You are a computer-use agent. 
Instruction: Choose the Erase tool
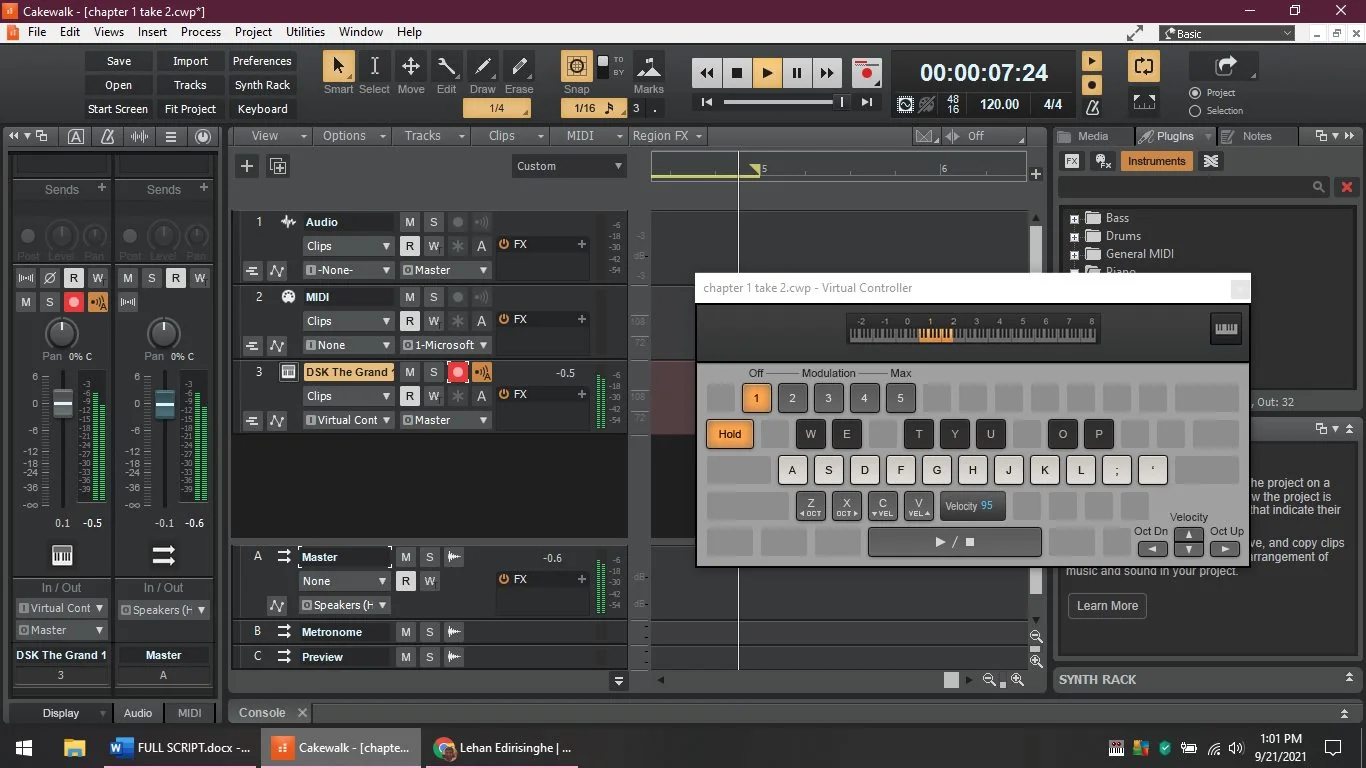pos(519,67)
